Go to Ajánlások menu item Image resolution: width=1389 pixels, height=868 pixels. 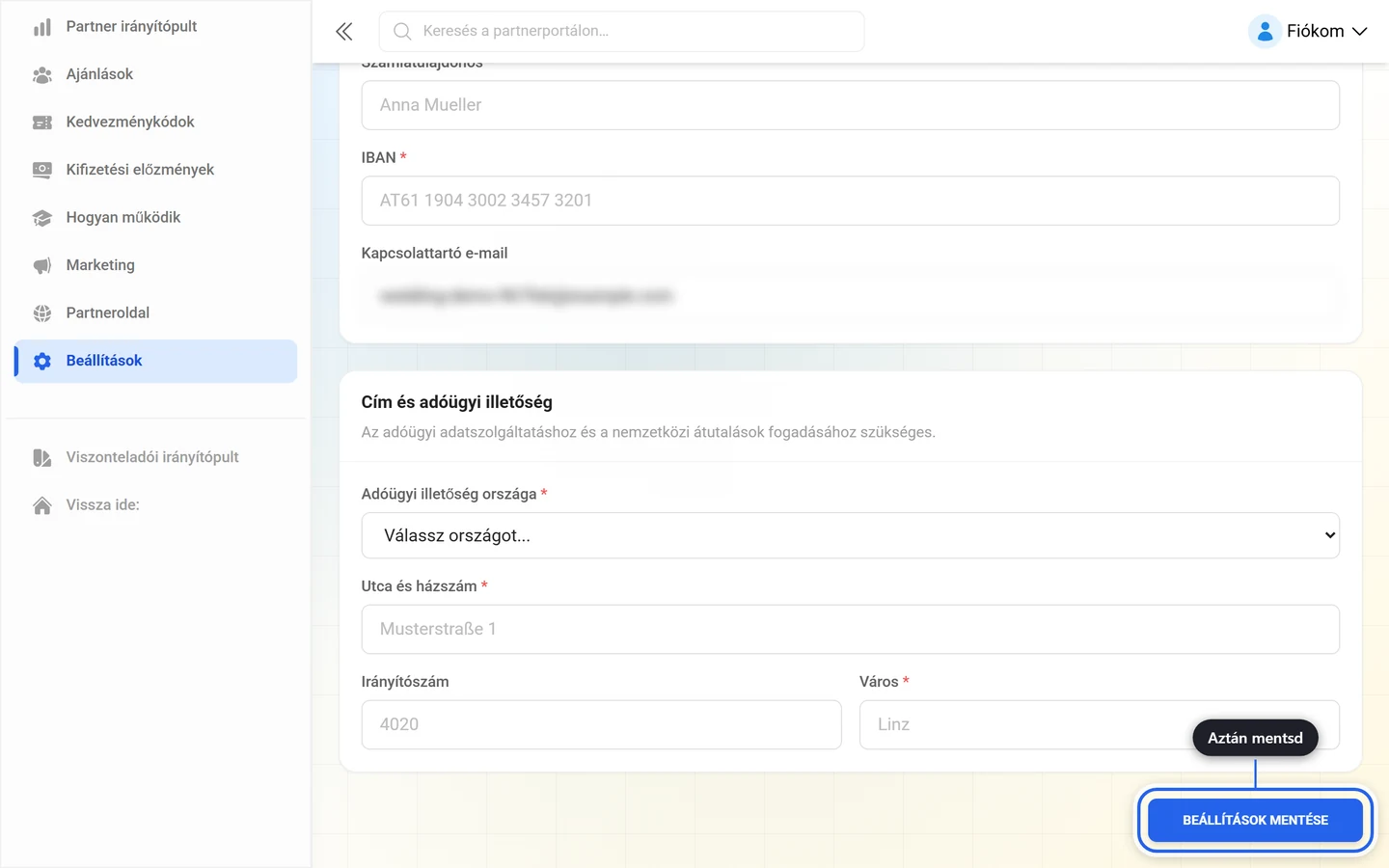[155, 74]
